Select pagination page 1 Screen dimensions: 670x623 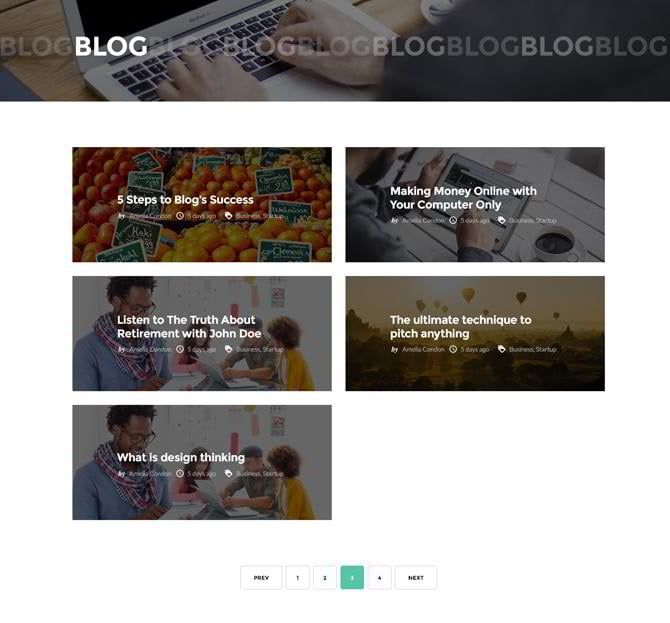(x=297, y=578)
